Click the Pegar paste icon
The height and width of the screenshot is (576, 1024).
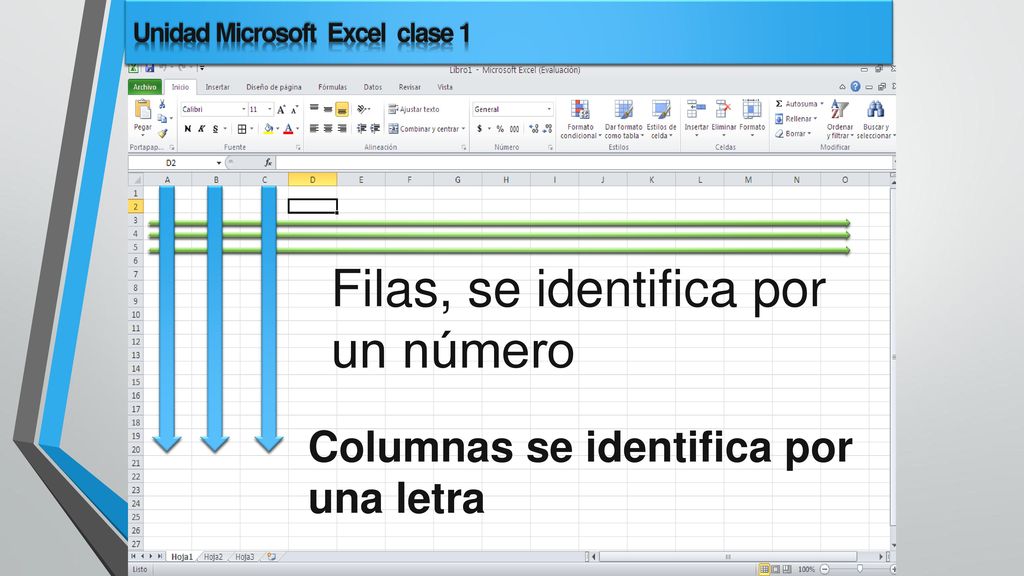click(x=142, y=109)
